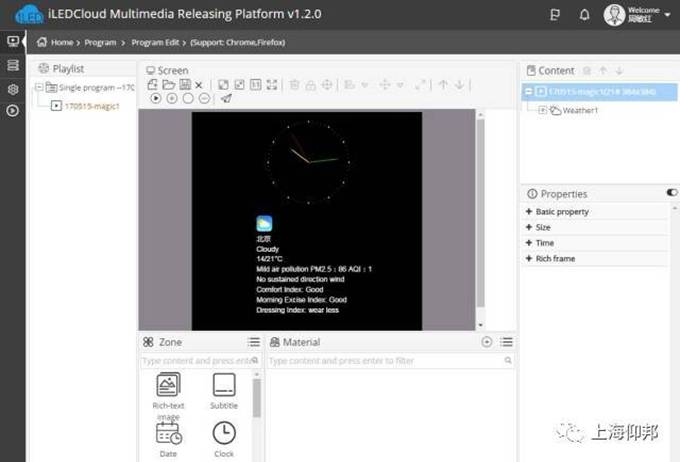Go to the Home breadcrumb
Image resolution: width=680 pixels, height=462 pixels.
pyautogui.click(x=62, y=43)
